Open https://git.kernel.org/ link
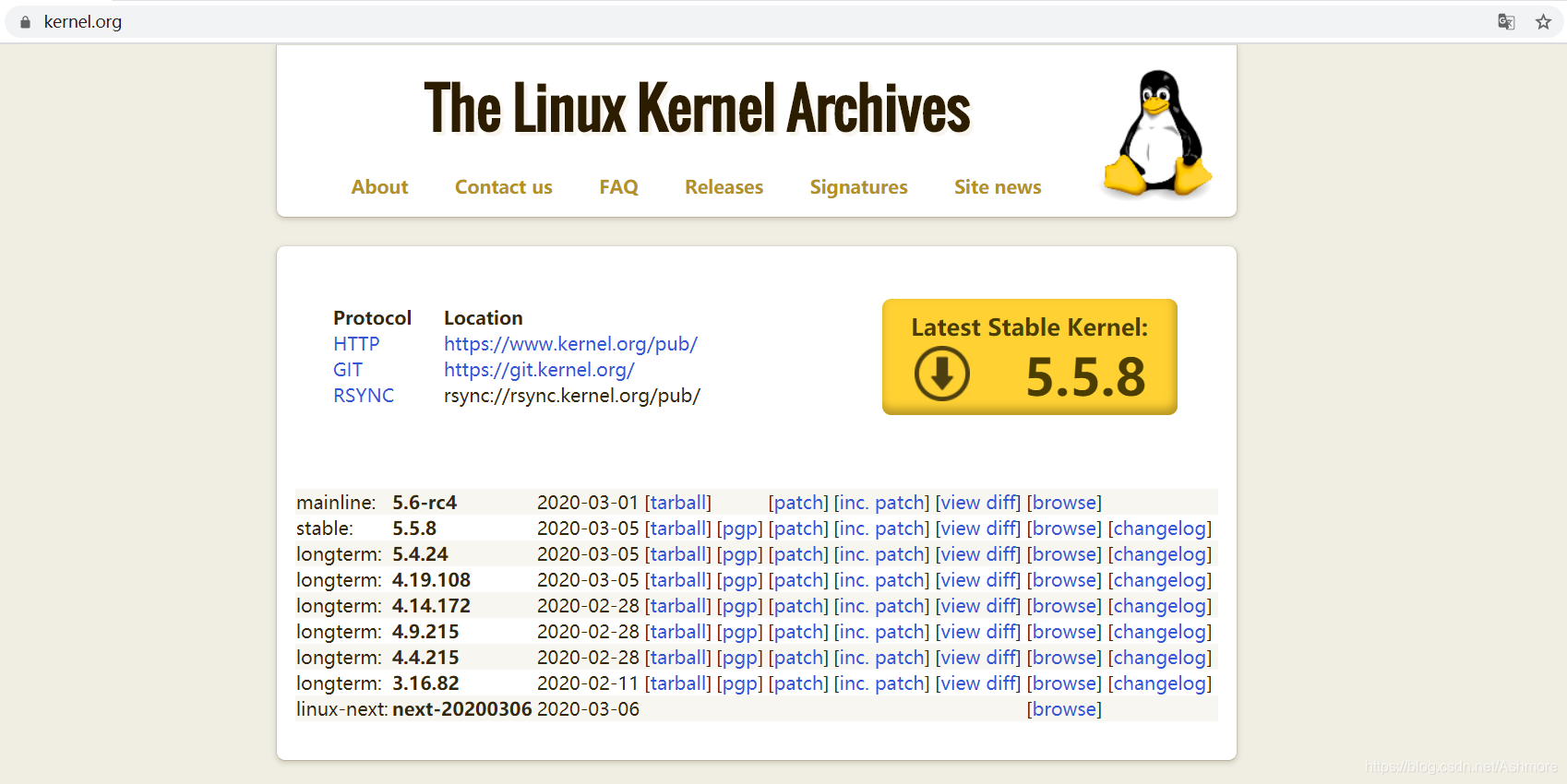The width and height of the screenshot is (1567, 784). (x=539, y=370)
